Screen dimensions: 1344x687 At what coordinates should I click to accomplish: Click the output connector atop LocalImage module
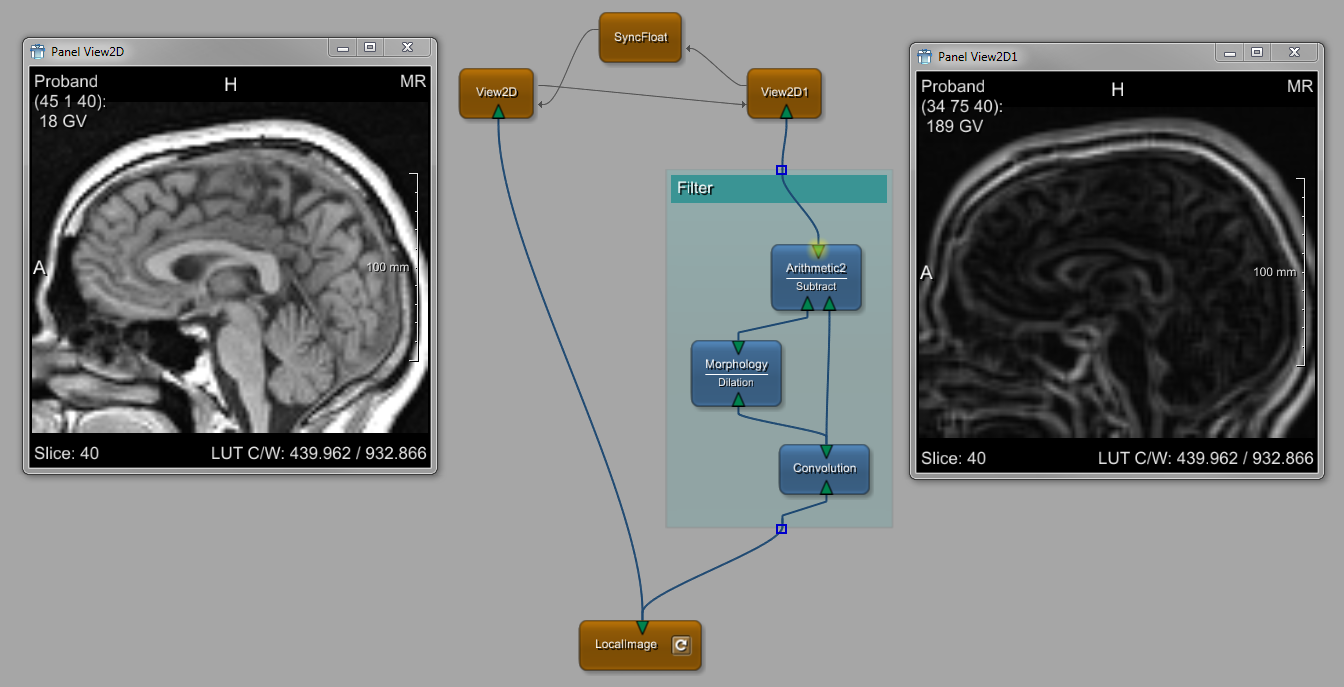641,627
